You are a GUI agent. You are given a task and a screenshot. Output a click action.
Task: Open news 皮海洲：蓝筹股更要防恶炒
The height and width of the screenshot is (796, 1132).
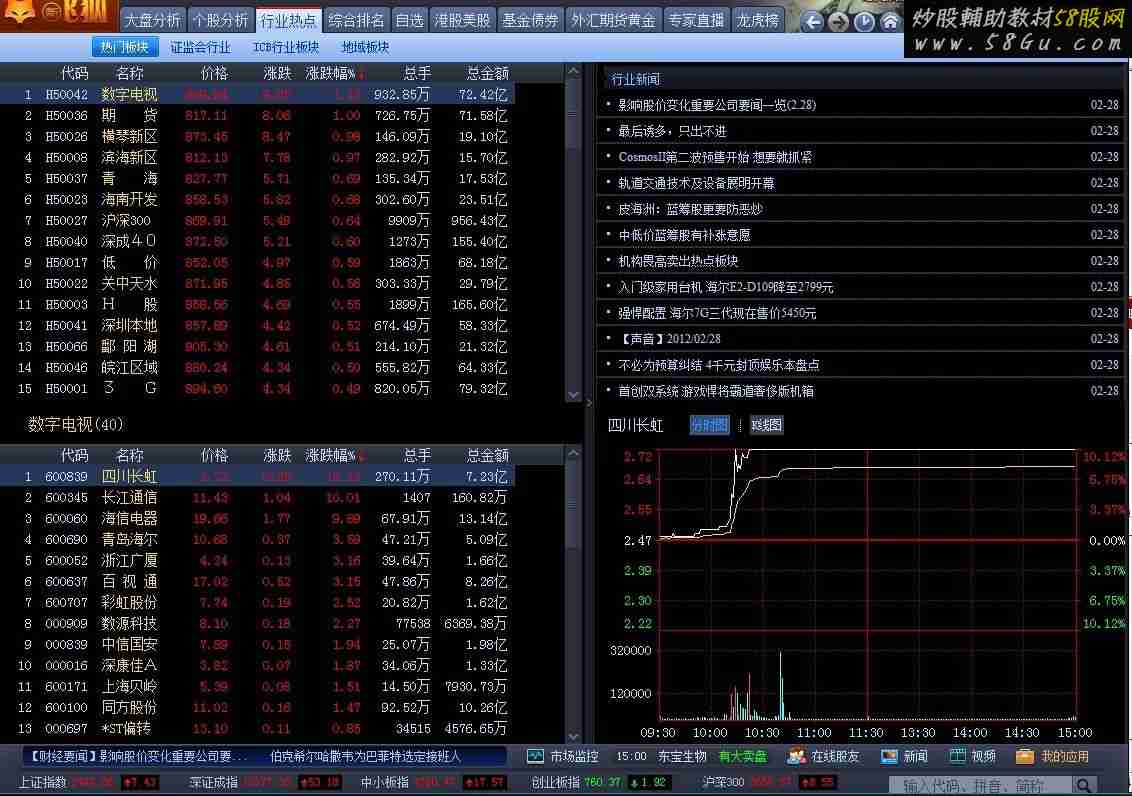point(690,209)
